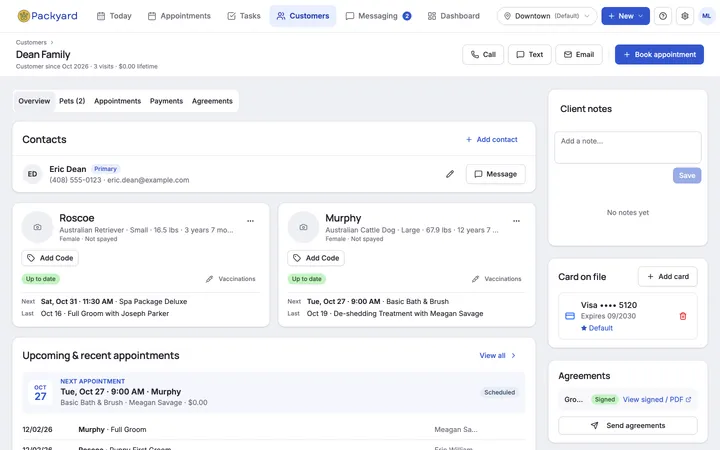The height and width of the screenshot is (450, 720).
Task: Expand the Downtown location dropdown
Action: tap(547, 16)
